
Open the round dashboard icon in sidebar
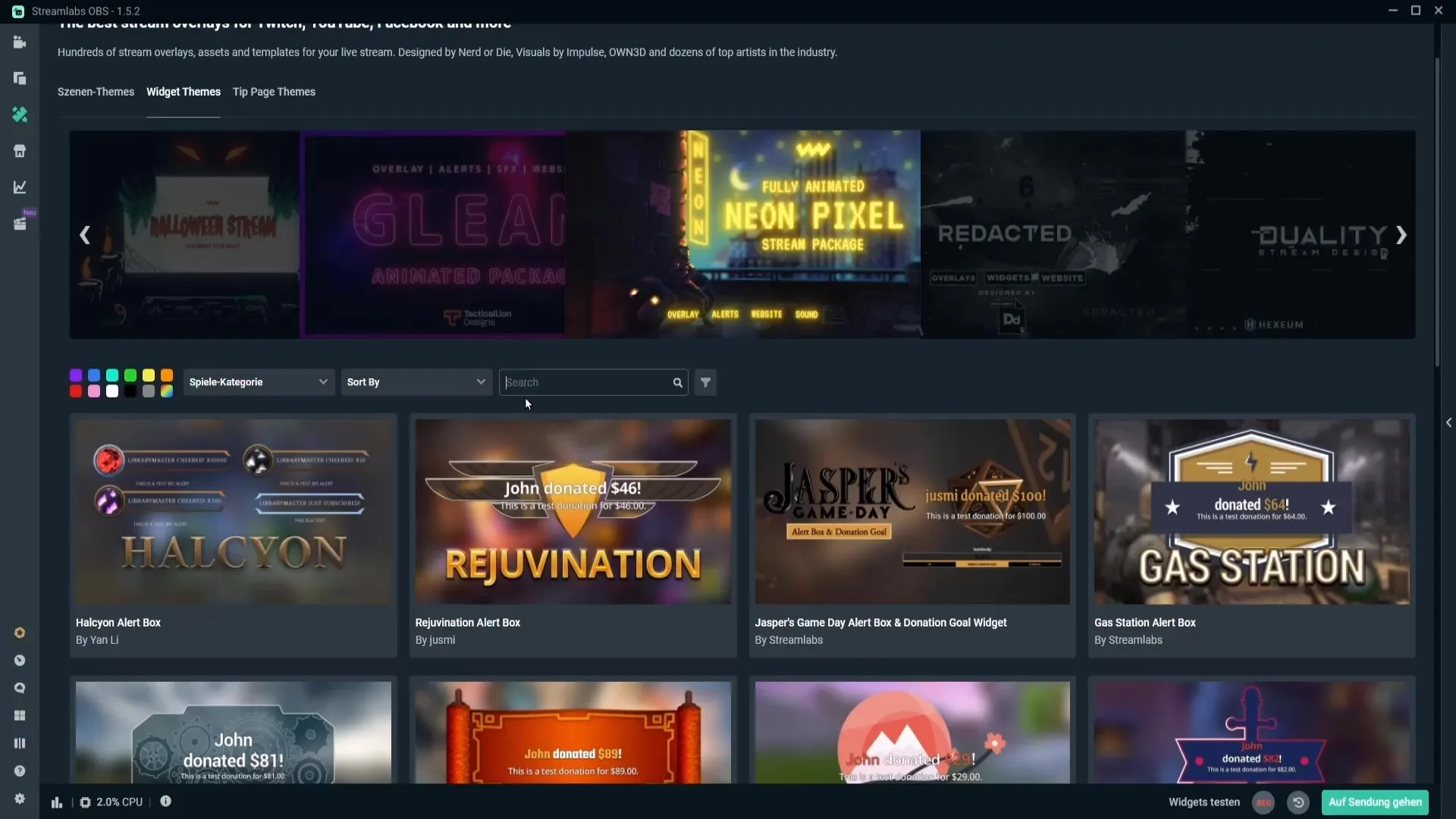pos(20,661)
